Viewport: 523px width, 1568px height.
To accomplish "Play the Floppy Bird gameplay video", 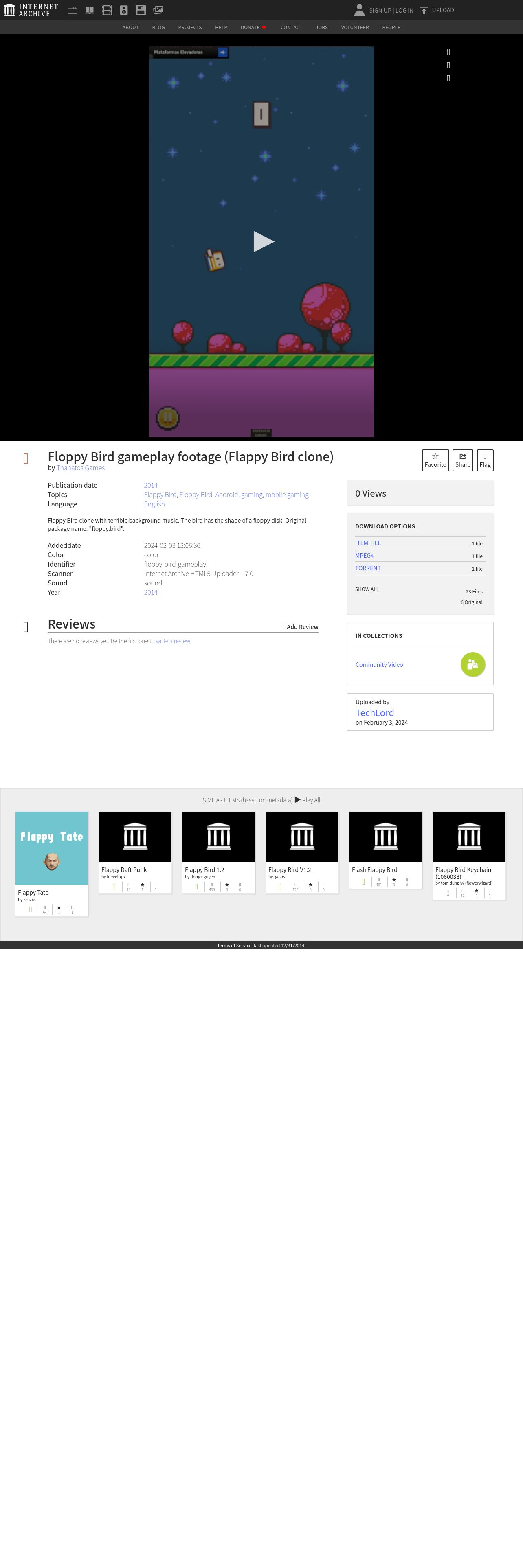I will pyautogui.click(x=263, y=242).
